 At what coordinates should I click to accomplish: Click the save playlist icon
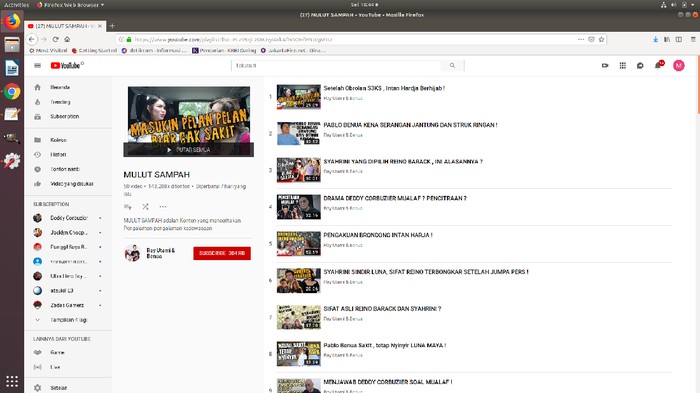[x=128, y=207]
